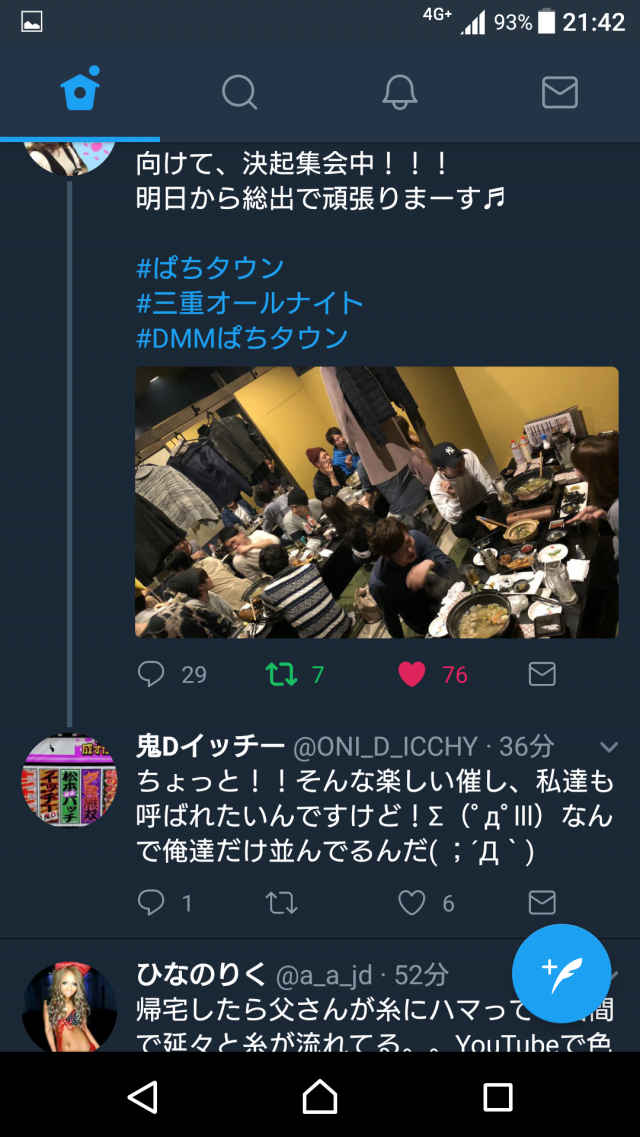Open the Messages envelope tab
The image size is (640, 1137).
pyautogui.click(x=560, y=93)
